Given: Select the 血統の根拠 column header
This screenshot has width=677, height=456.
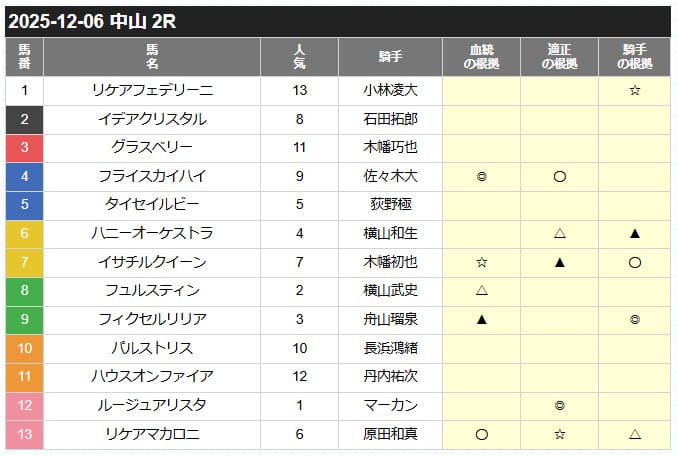Looking at the screenshot, I should [482, 57].
